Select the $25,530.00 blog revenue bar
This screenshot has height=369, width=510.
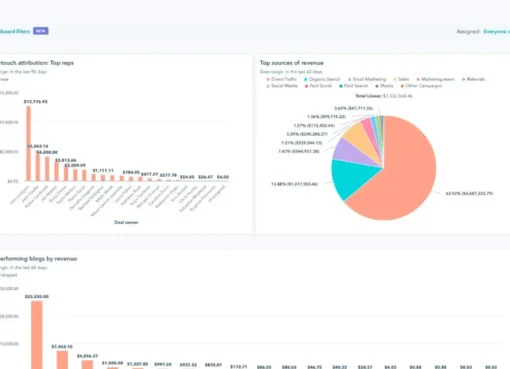point(37,335)
